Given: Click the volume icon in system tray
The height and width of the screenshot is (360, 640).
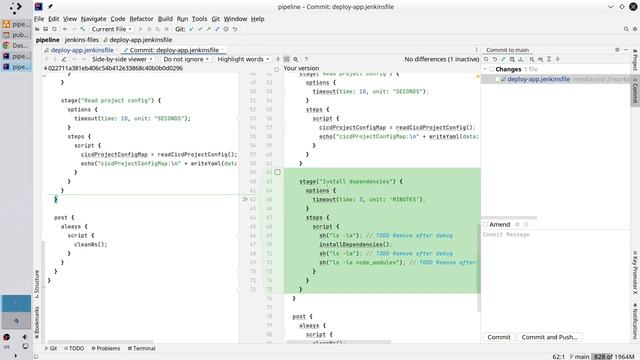Looking at the screenshot, I should pos(25,337).
